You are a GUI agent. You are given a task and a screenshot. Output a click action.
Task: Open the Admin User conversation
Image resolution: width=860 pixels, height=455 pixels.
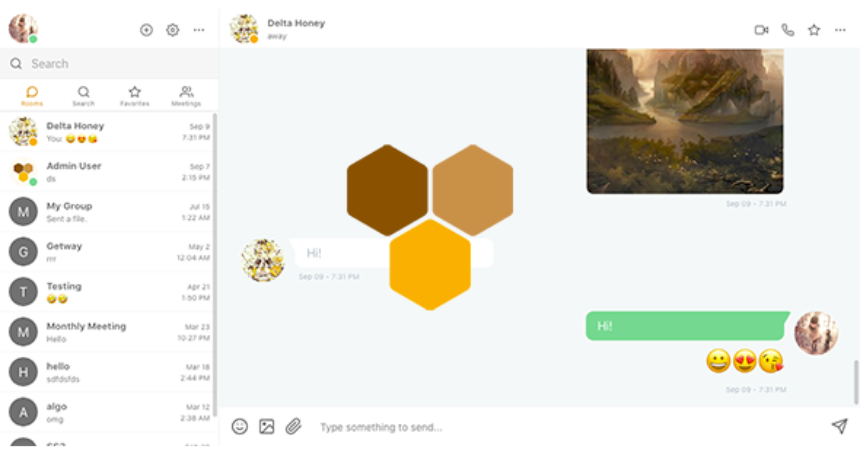[x=108, y=172]
